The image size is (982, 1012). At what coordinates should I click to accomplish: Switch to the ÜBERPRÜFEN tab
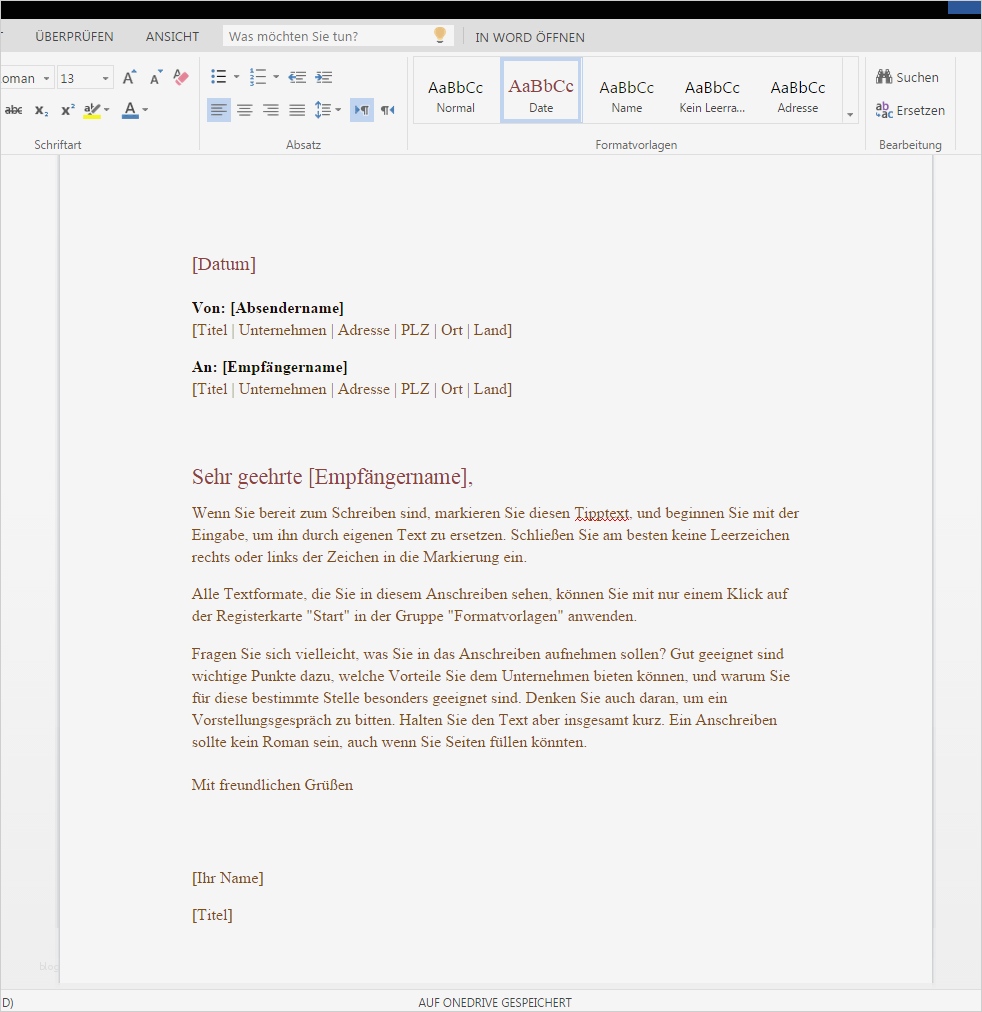pos(74,37)
